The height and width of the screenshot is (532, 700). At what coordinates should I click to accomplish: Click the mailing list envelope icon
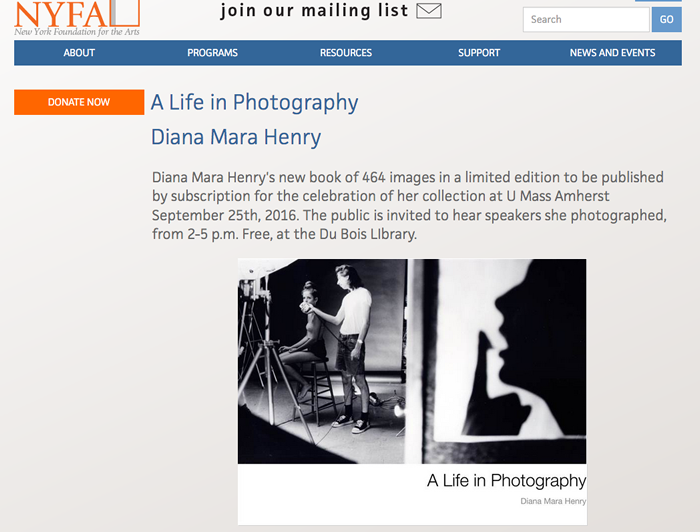pyautogui.click(x=429, y=11)
